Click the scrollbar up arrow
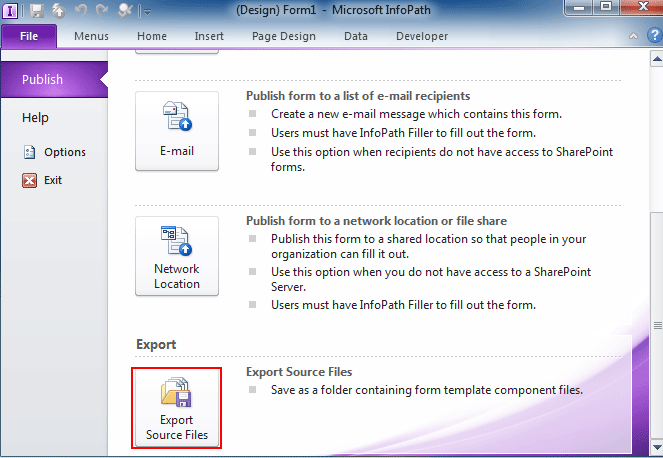Viewport: 663px width, 458px height. point(657,59)
